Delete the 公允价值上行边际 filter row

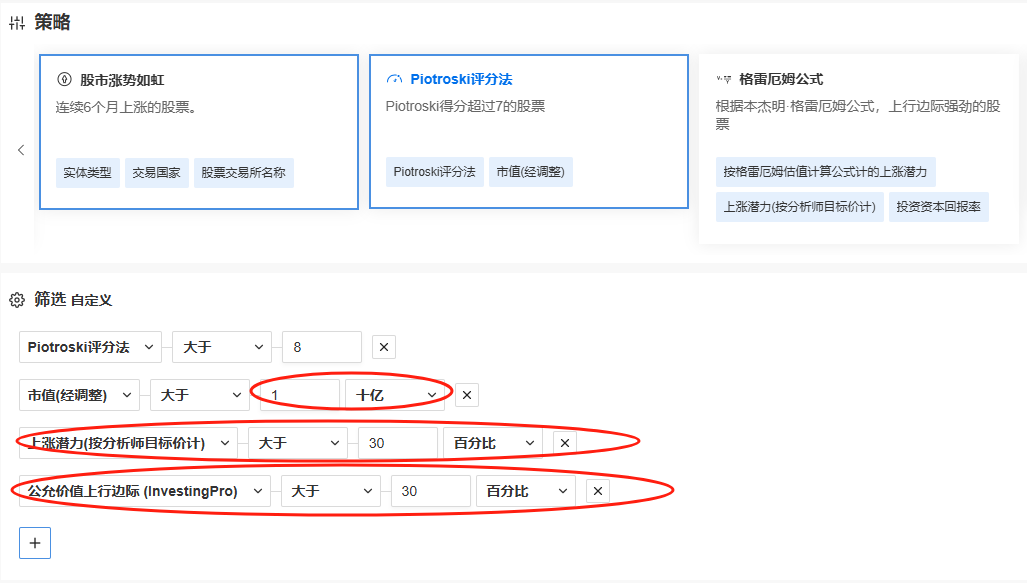coord(597,491)
